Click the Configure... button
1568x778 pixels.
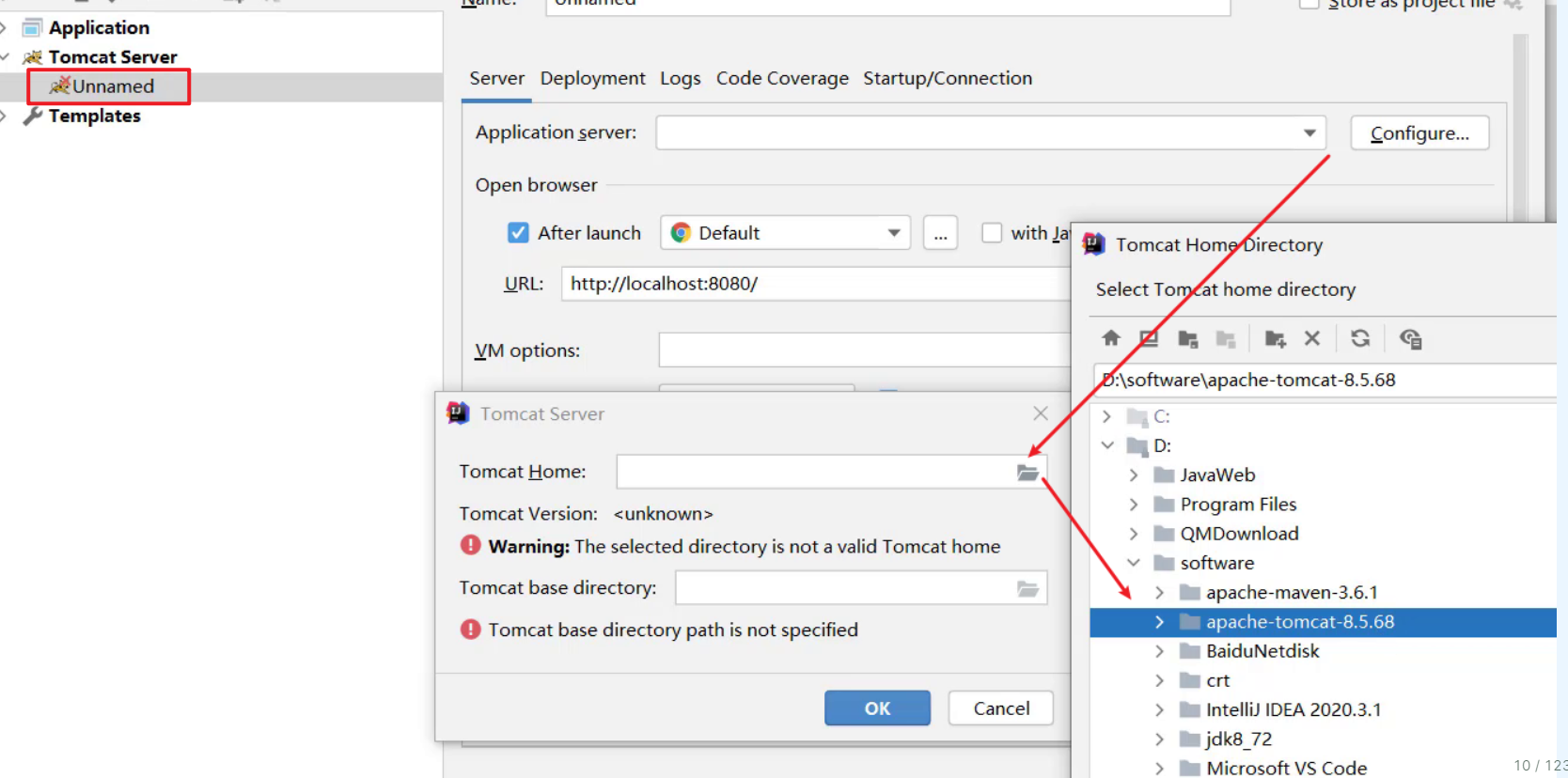(x=1419, y=133)
